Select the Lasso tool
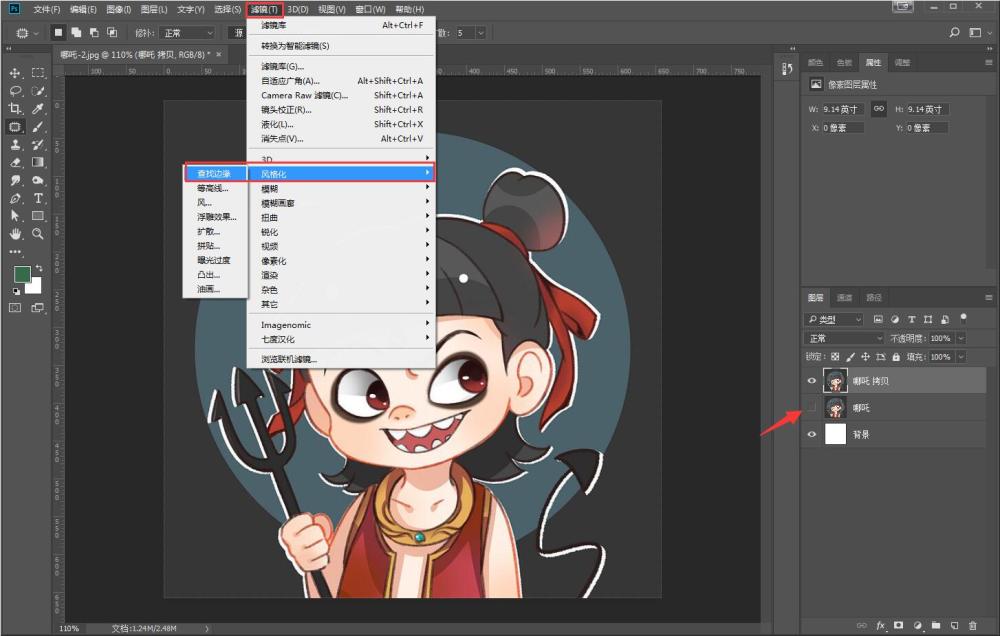 tap(15, 91)
